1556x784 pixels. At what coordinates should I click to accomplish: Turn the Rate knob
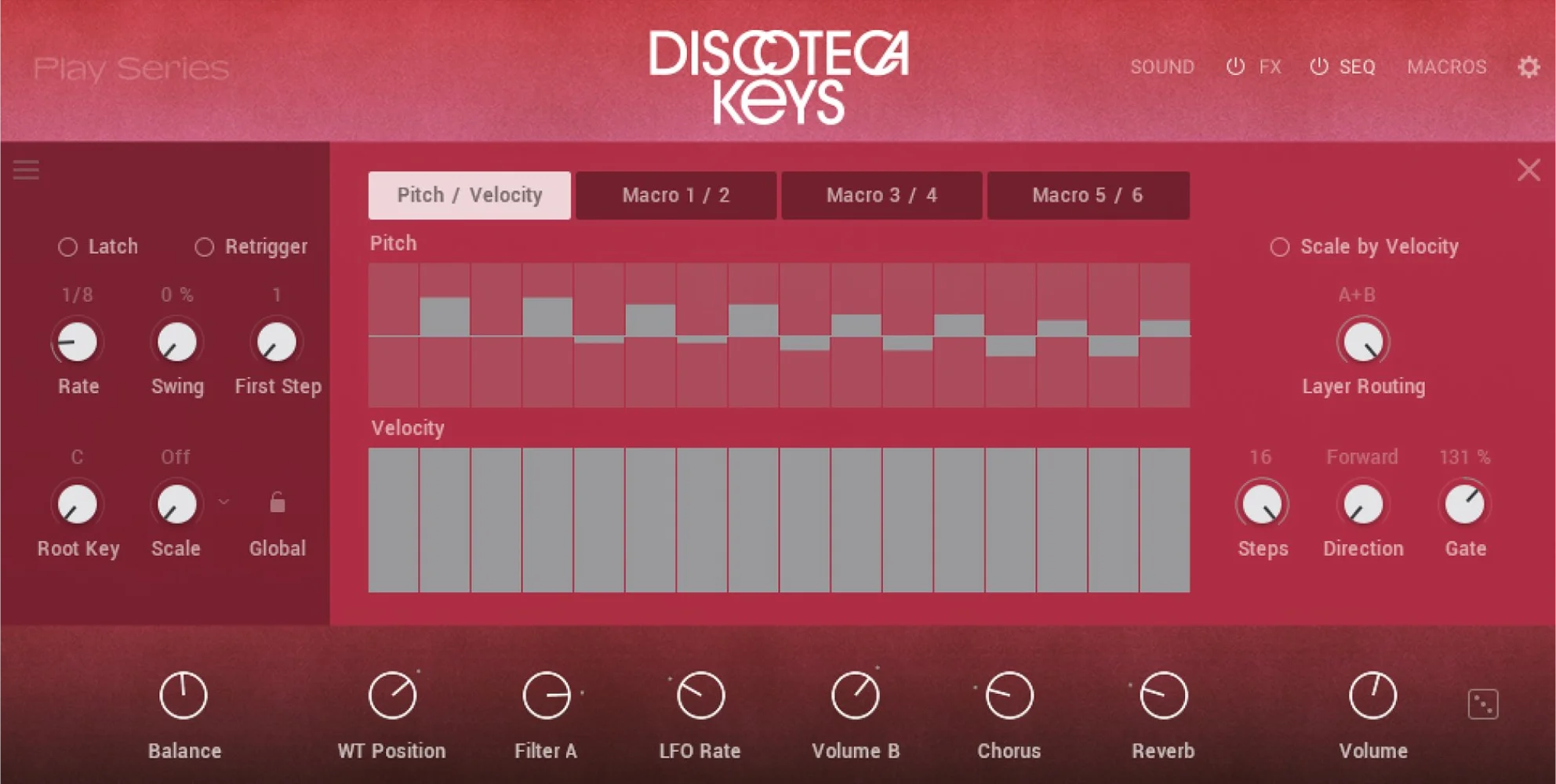click(x=76, y=342)
